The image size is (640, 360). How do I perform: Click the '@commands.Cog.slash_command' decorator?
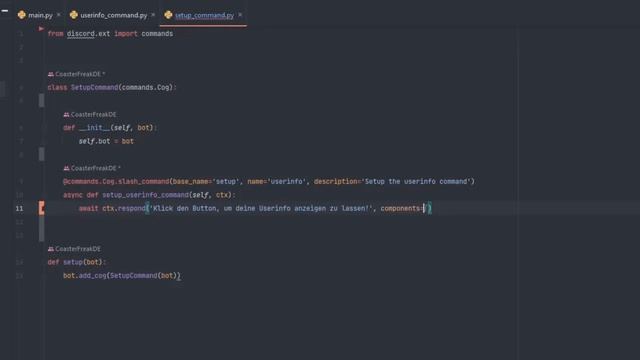click(116, 181)
